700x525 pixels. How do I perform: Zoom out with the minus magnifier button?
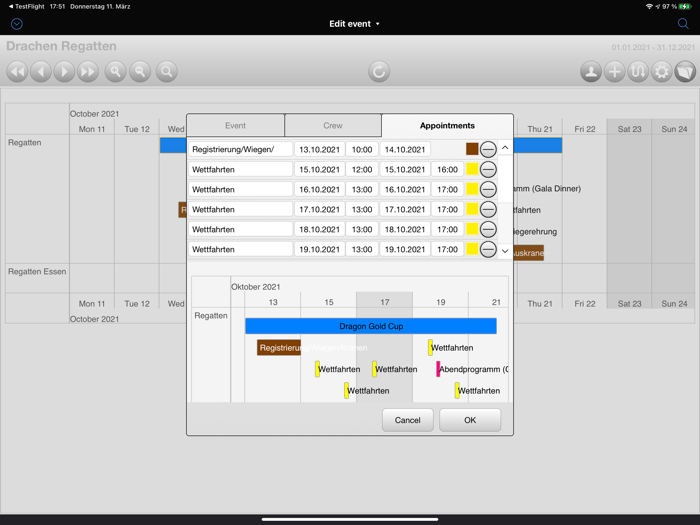click(140, 71)
